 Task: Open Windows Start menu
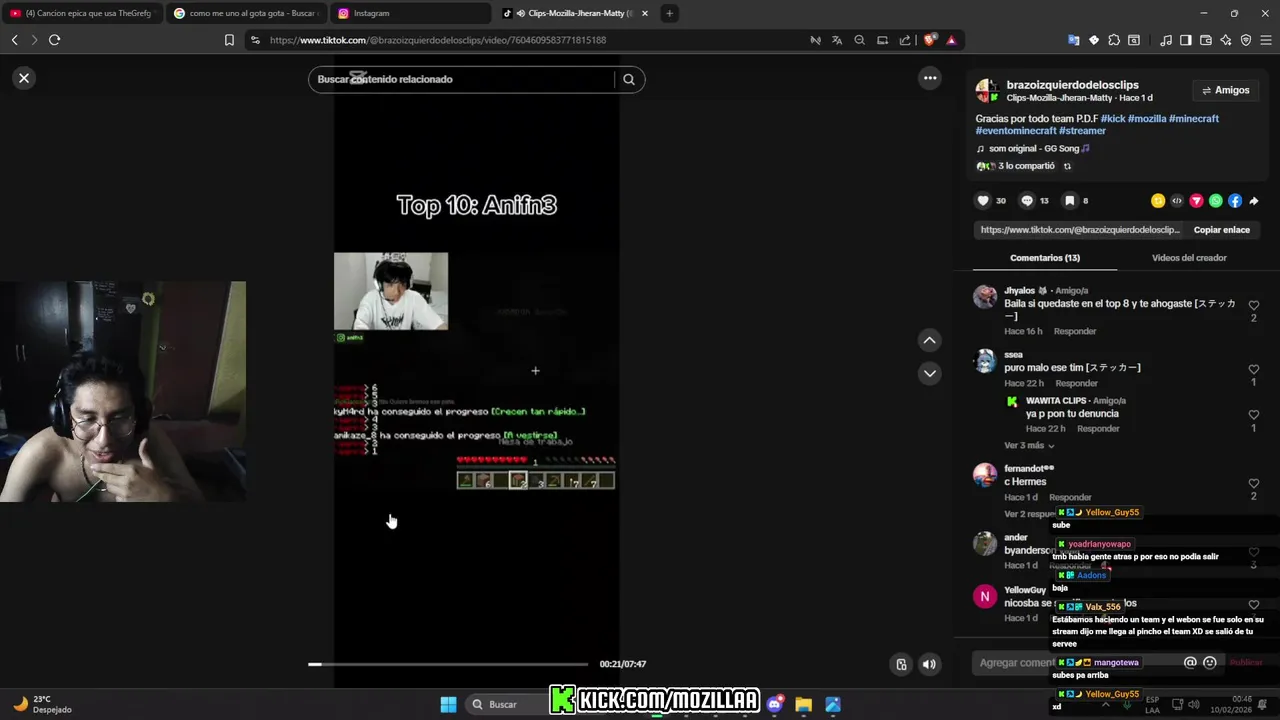pyautogui.click(x=448, y=704)
